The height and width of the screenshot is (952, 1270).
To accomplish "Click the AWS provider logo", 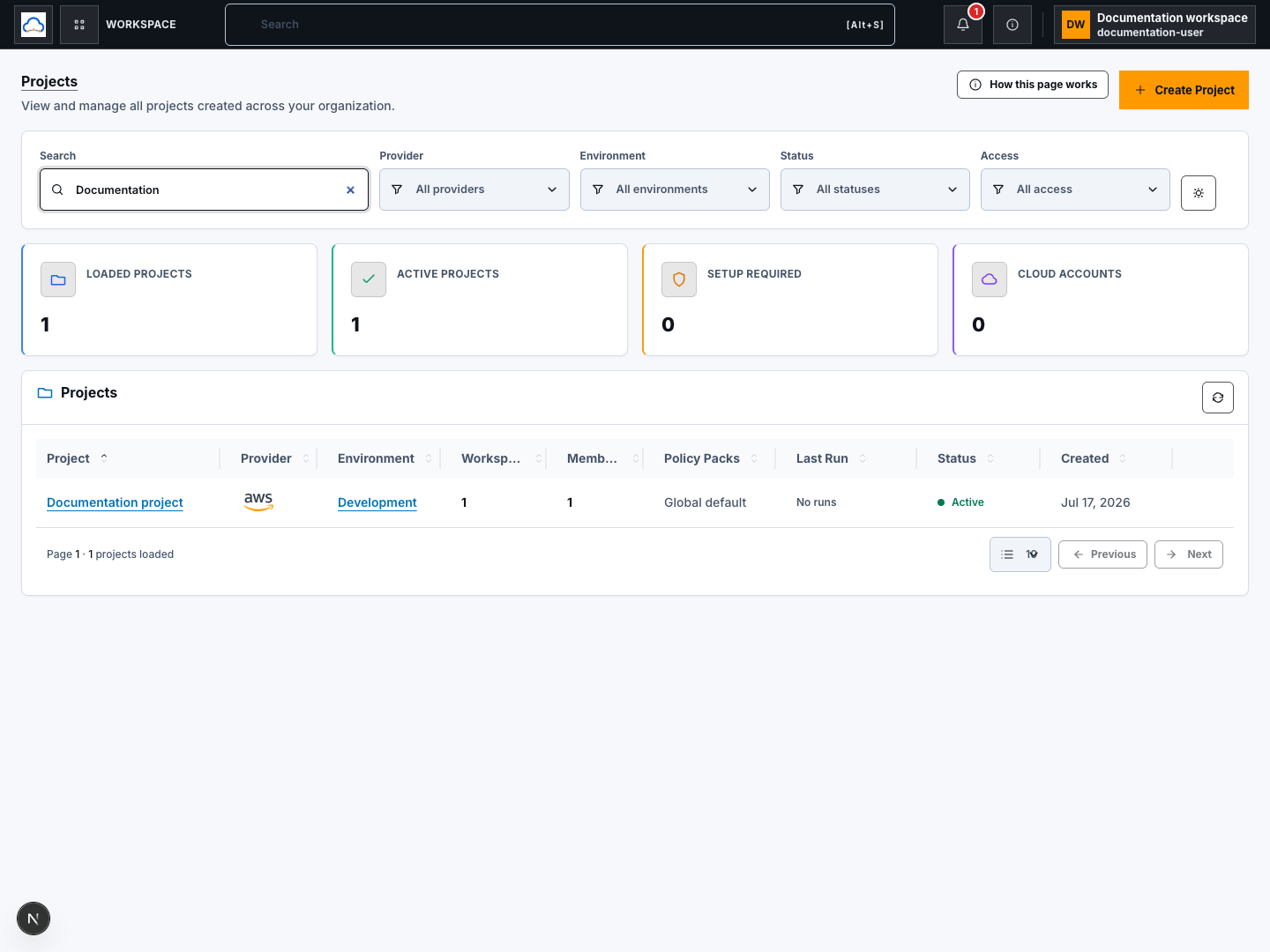I will coord(258,502).
